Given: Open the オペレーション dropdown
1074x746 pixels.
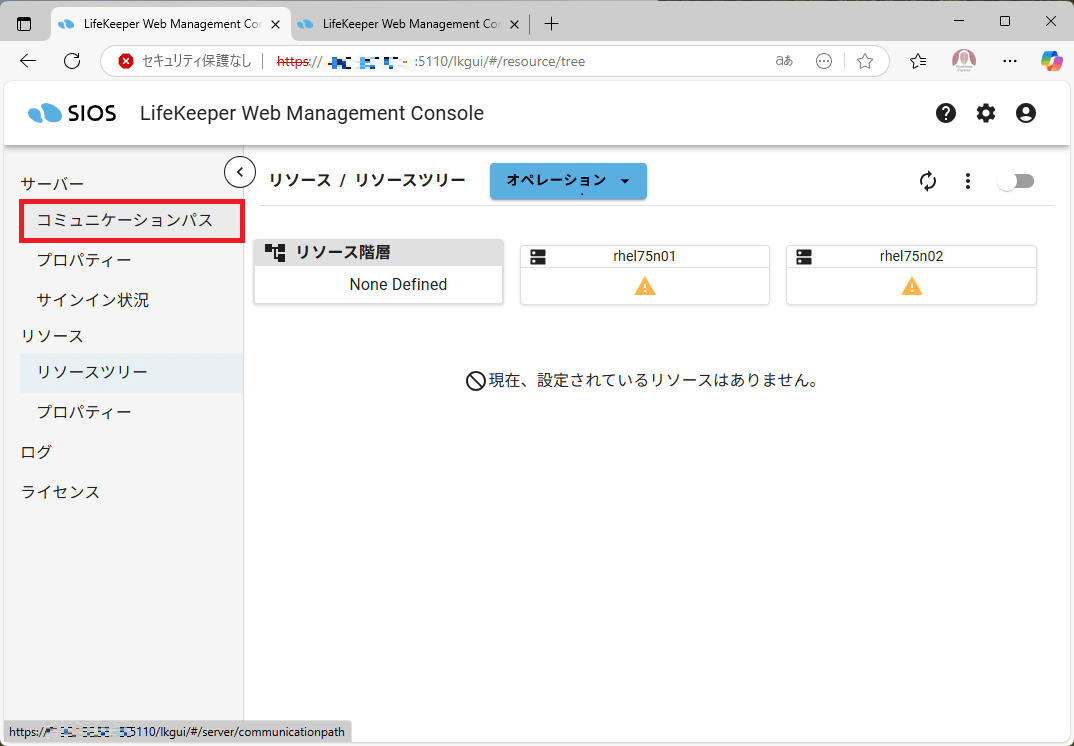Looking at the screenshot, I should [x=568, y=181].
